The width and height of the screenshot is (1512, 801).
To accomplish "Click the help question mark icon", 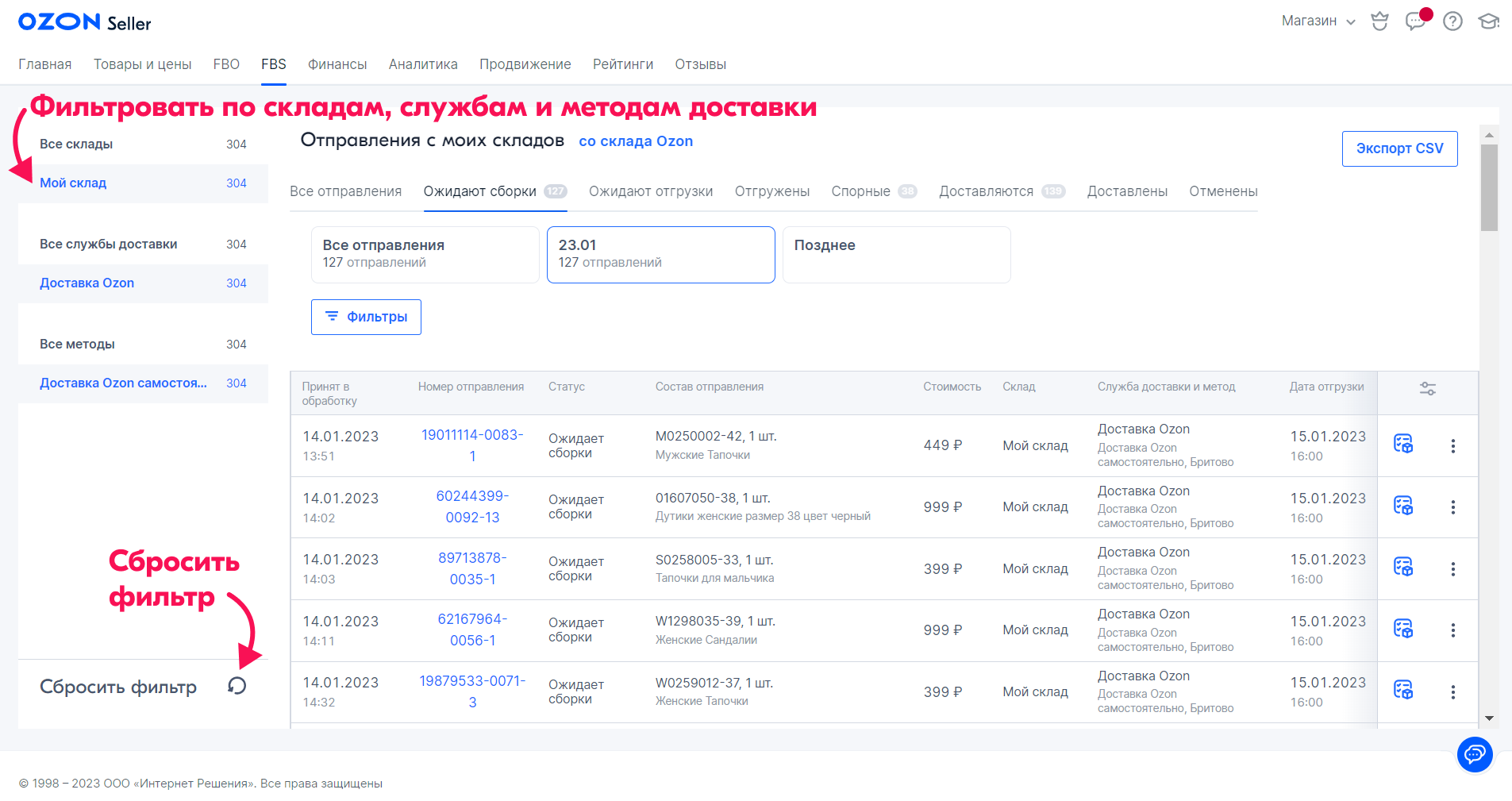I will pyautogui.click(x=1452, y=21).
